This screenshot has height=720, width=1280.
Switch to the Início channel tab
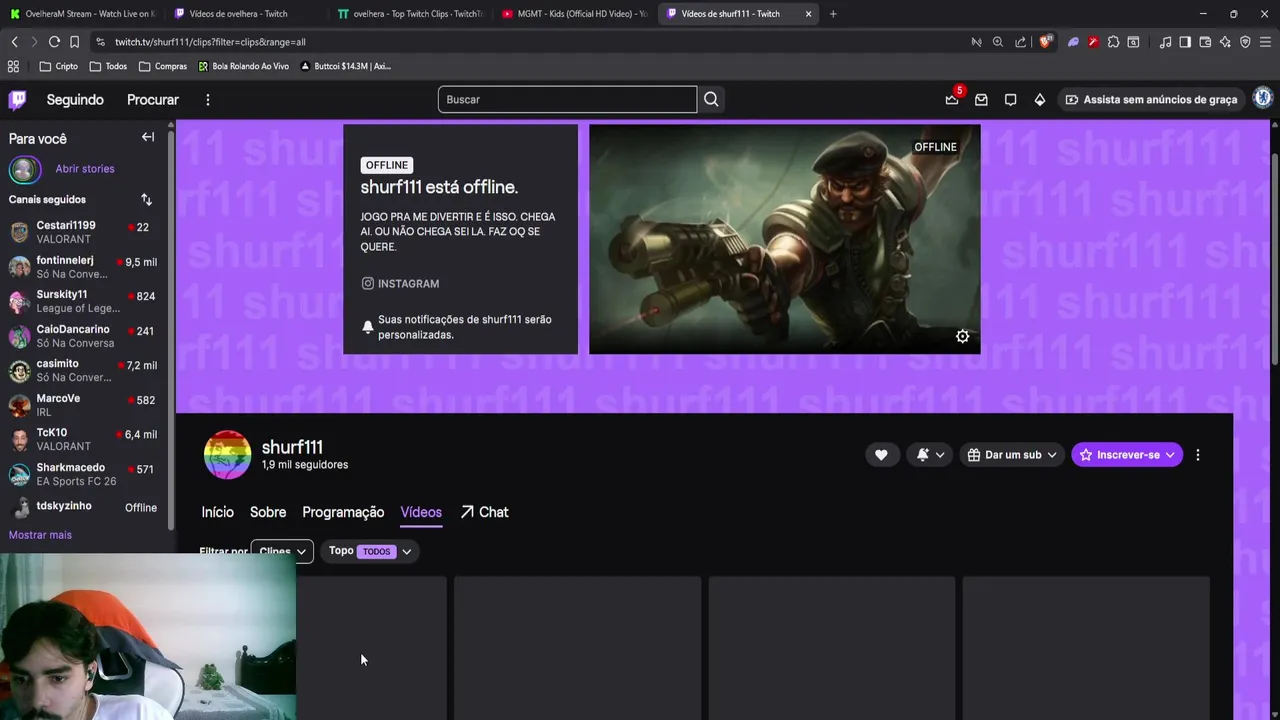(x=217, y=512)
